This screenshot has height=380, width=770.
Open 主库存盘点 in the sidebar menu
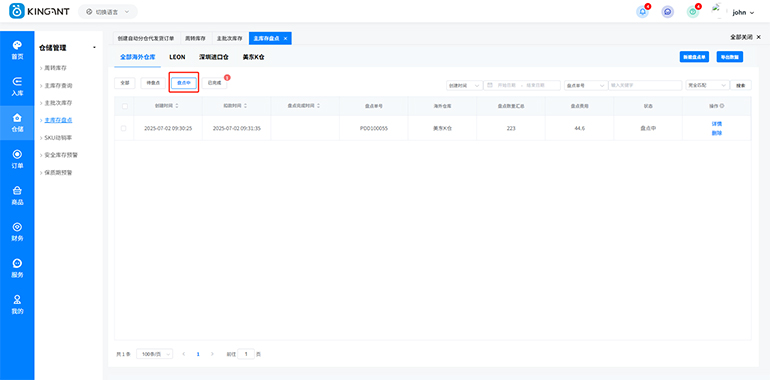tap(57, 120)
